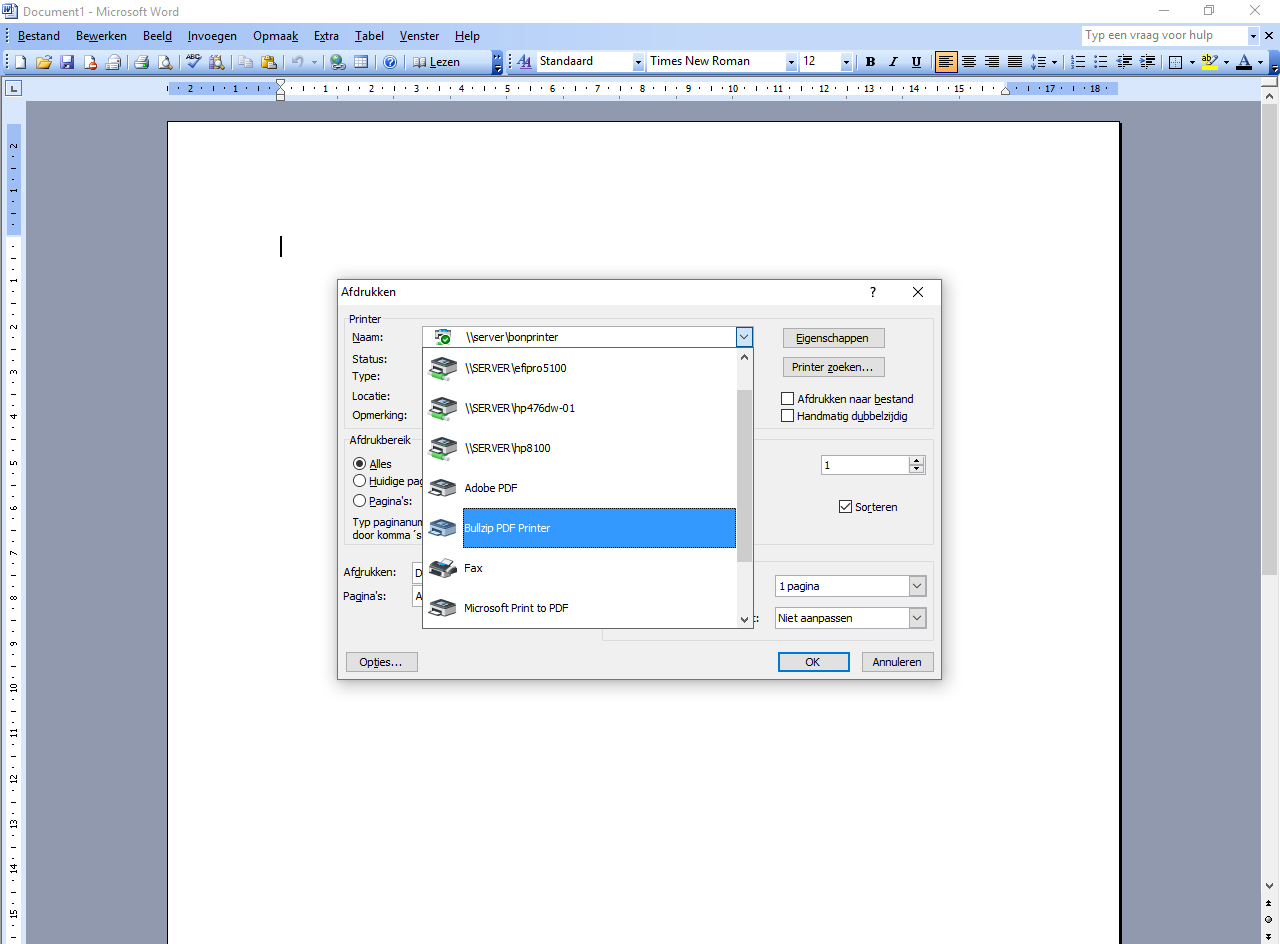This screenshot has height=944, width=1280.
Task: Expand the Undo history dropdown arrow
Action: pos(313,62)
